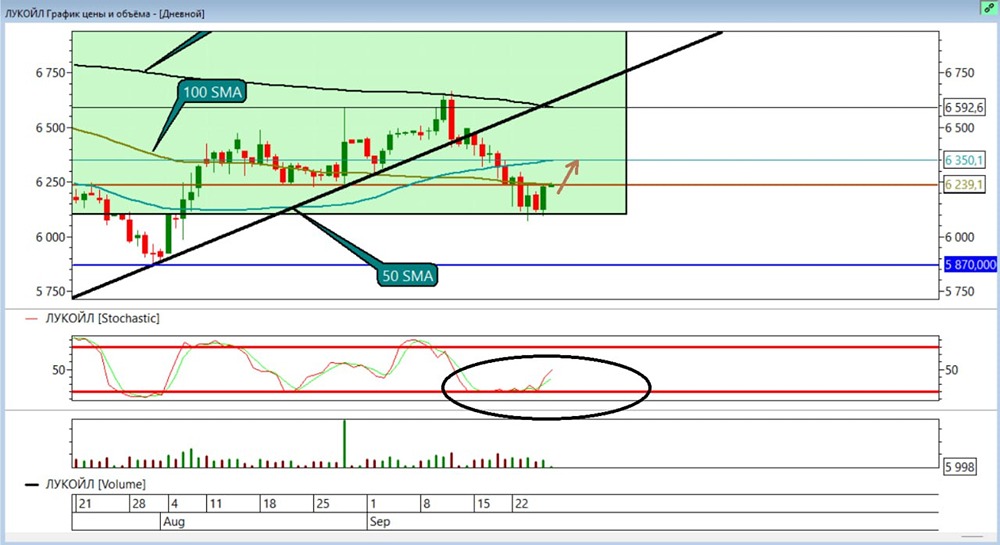Click date 28 on the time axis

(x=138, y=504)
